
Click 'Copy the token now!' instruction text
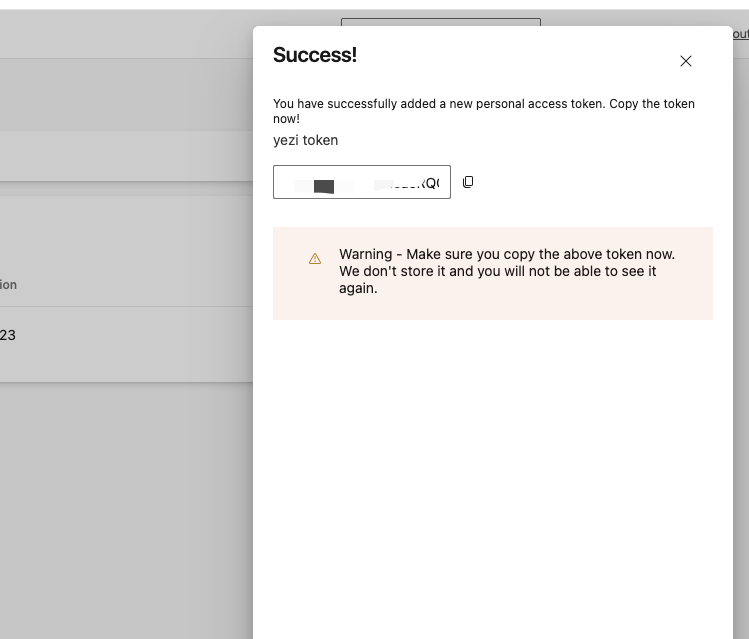click(x=640, y=104)
